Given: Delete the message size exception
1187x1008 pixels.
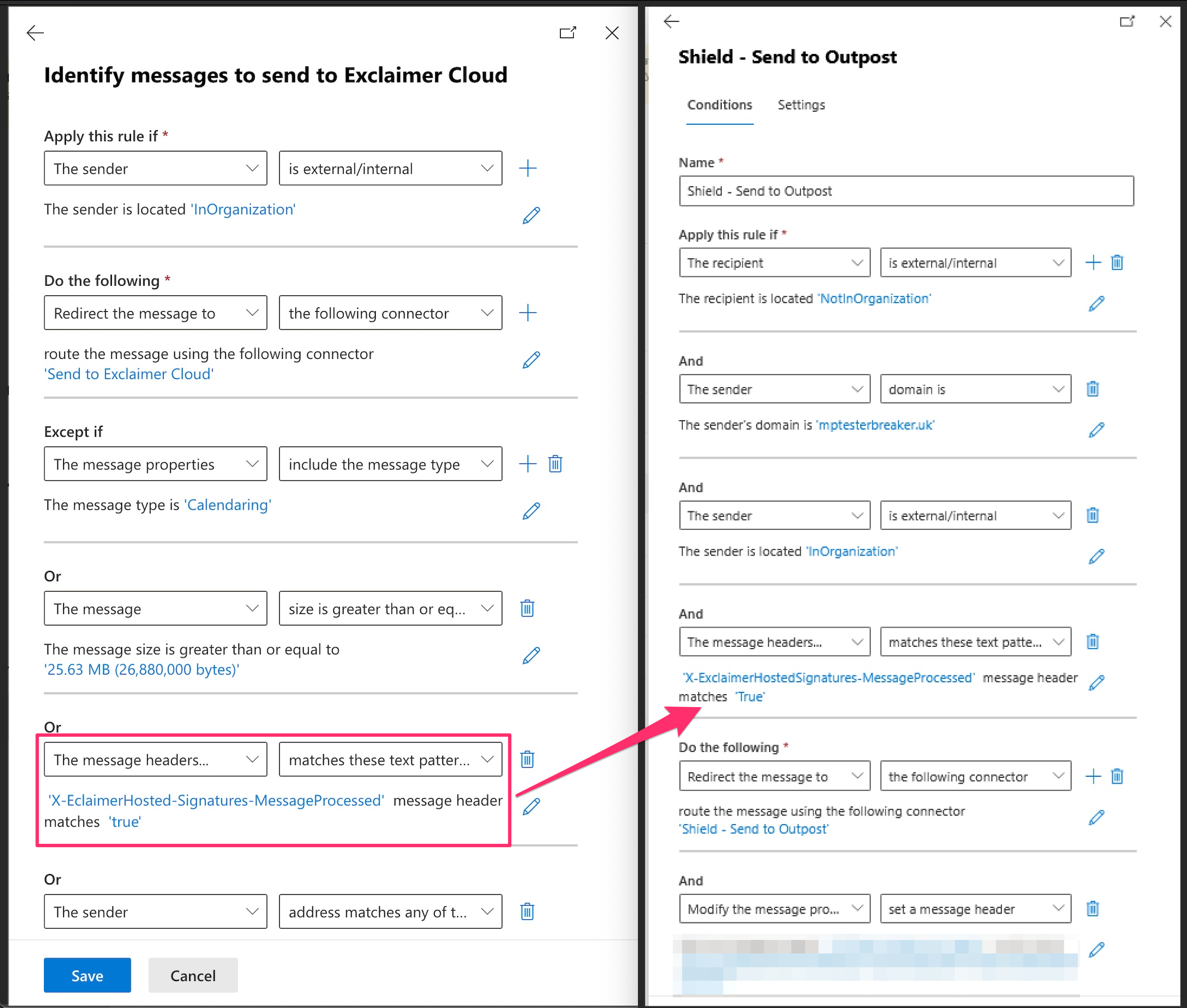Looking at the screenshot, I should pyautogui.click(x=527, y=608).
